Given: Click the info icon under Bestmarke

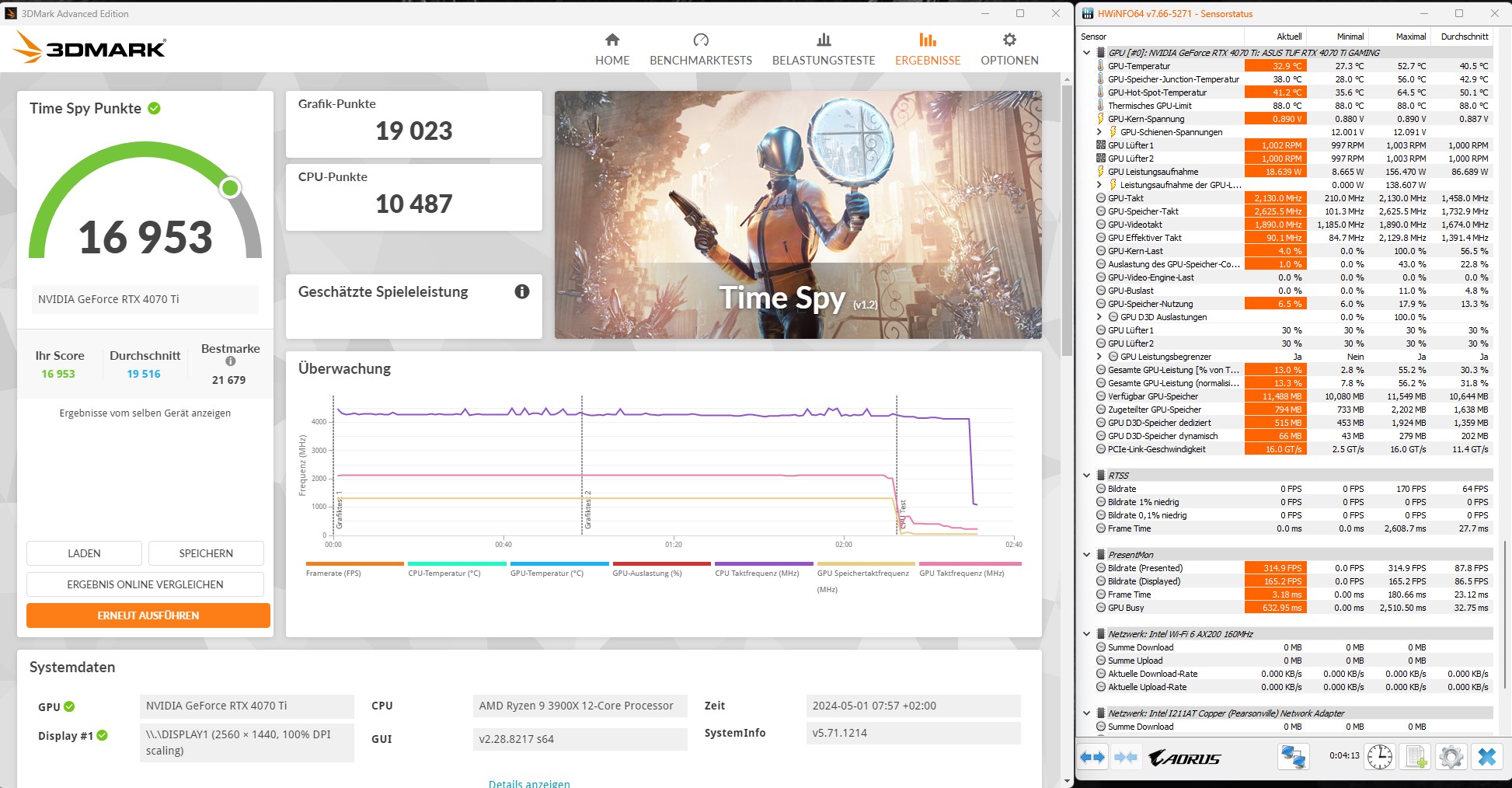Looking at the screenshot, I should click(231, 361).
